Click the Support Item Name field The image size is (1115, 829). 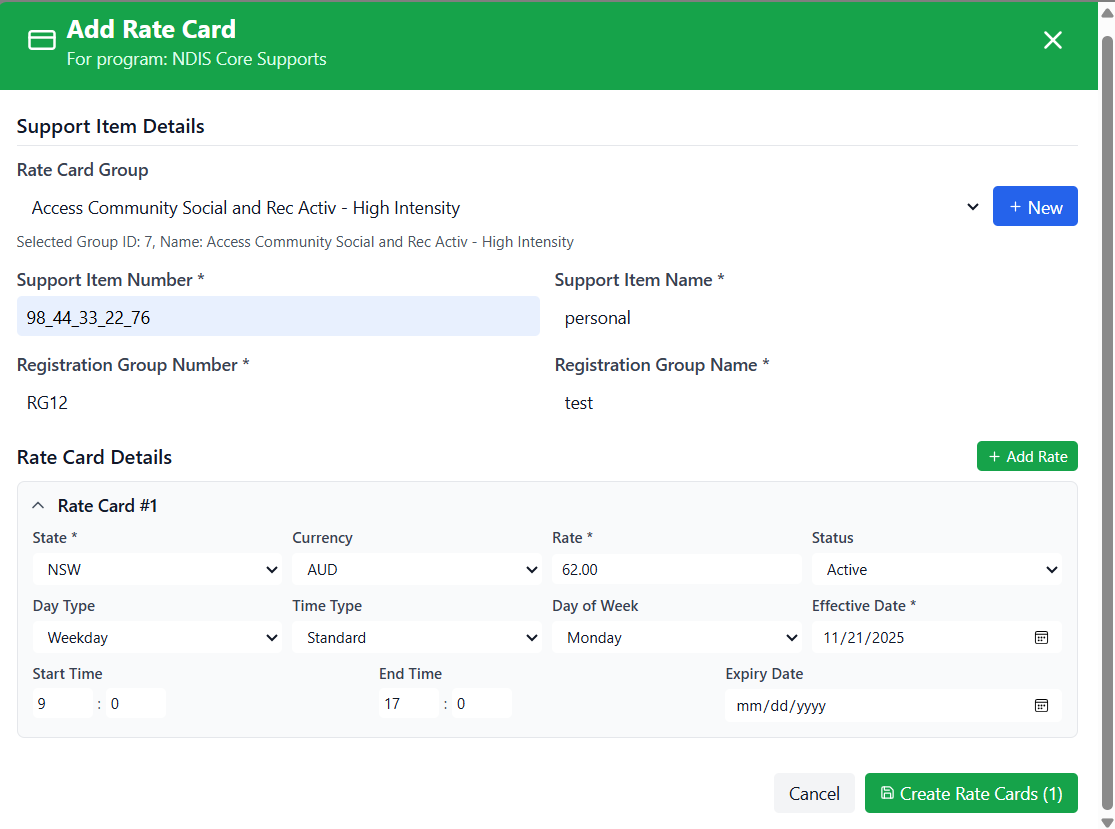pos(815,319)
